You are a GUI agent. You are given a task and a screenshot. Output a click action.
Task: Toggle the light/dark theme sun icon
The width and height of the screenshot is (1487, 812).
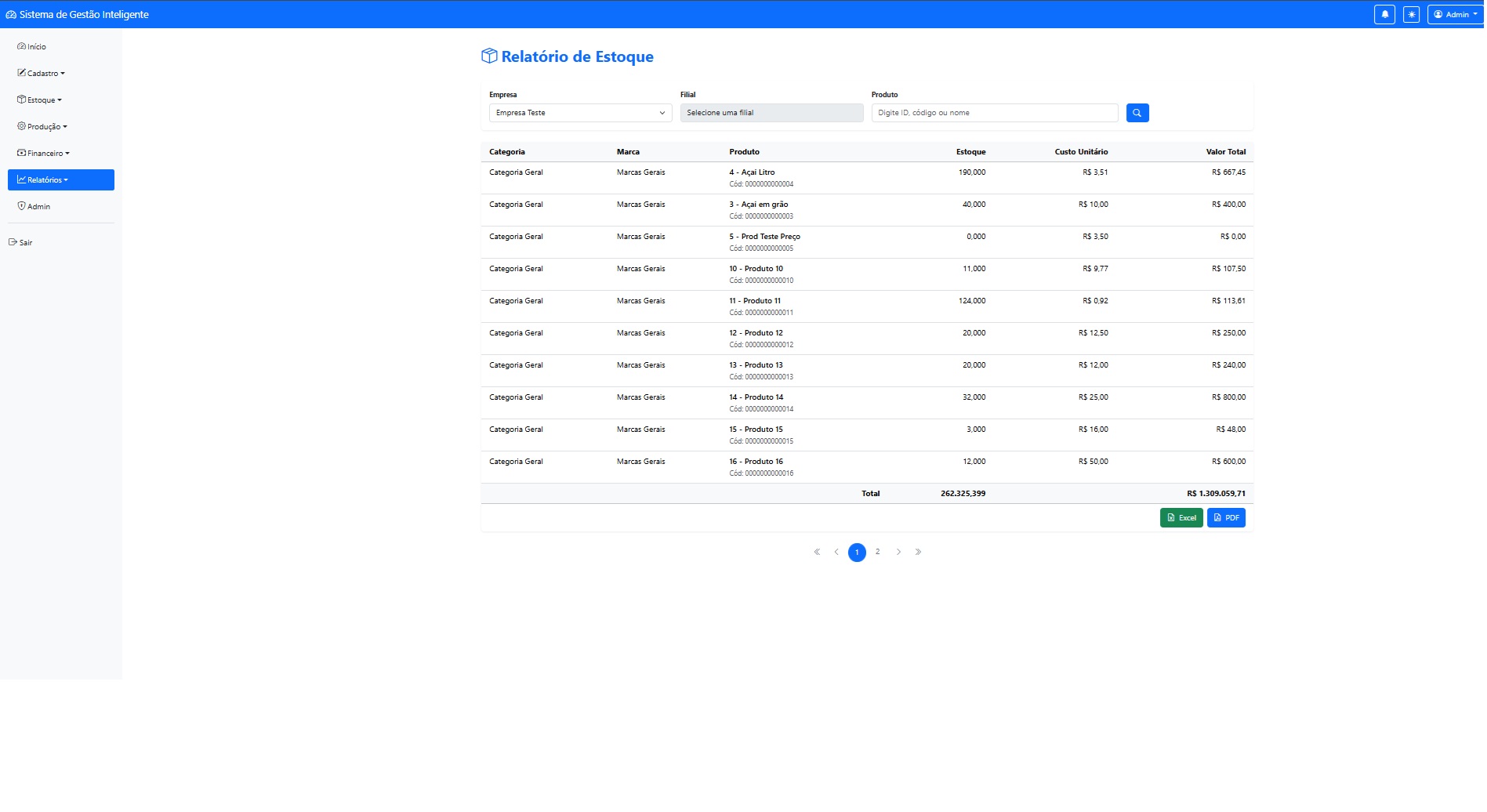[1411, 15]
